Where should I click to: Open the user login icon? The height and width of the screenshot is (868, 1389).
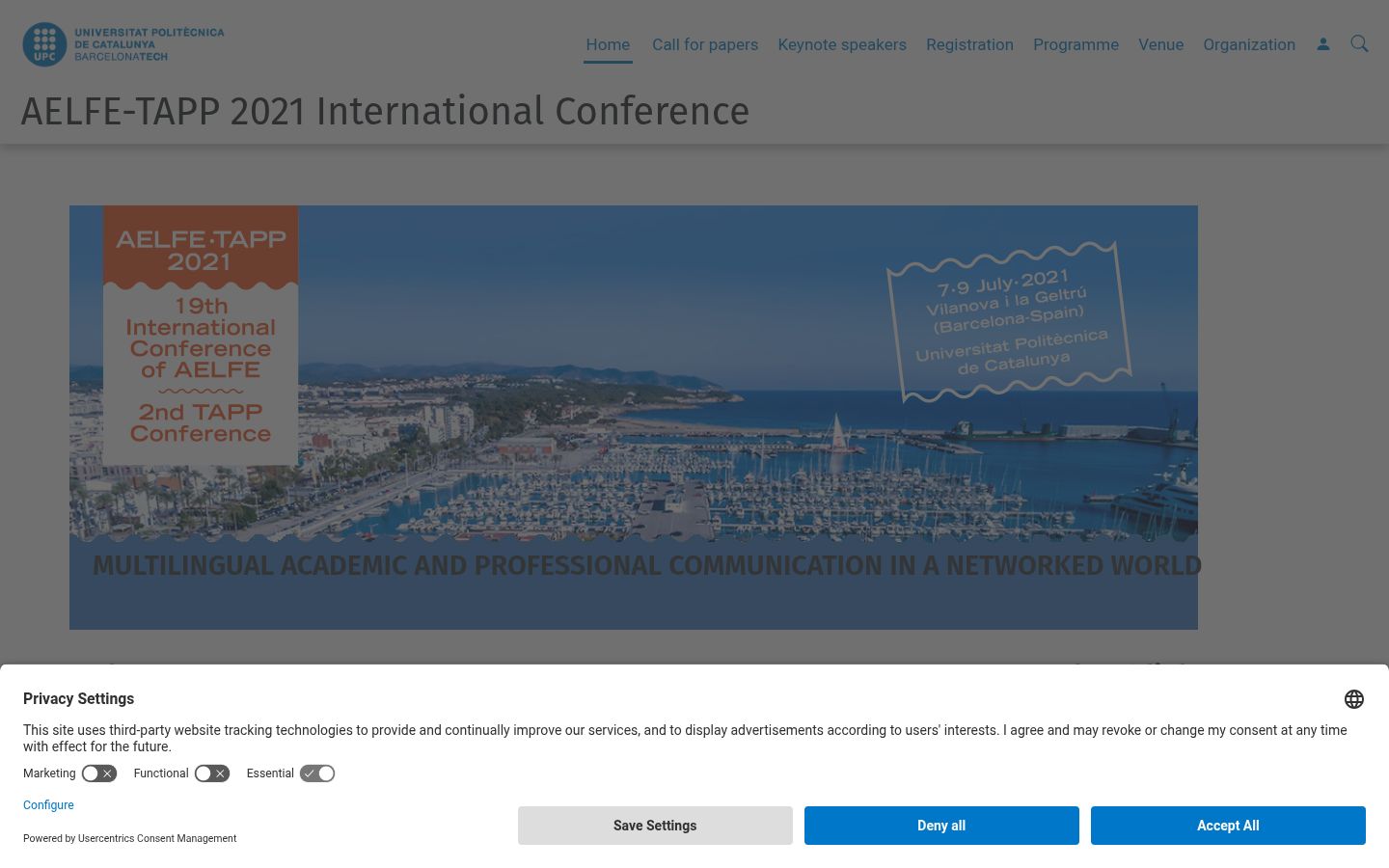[x=1323, y=44]
